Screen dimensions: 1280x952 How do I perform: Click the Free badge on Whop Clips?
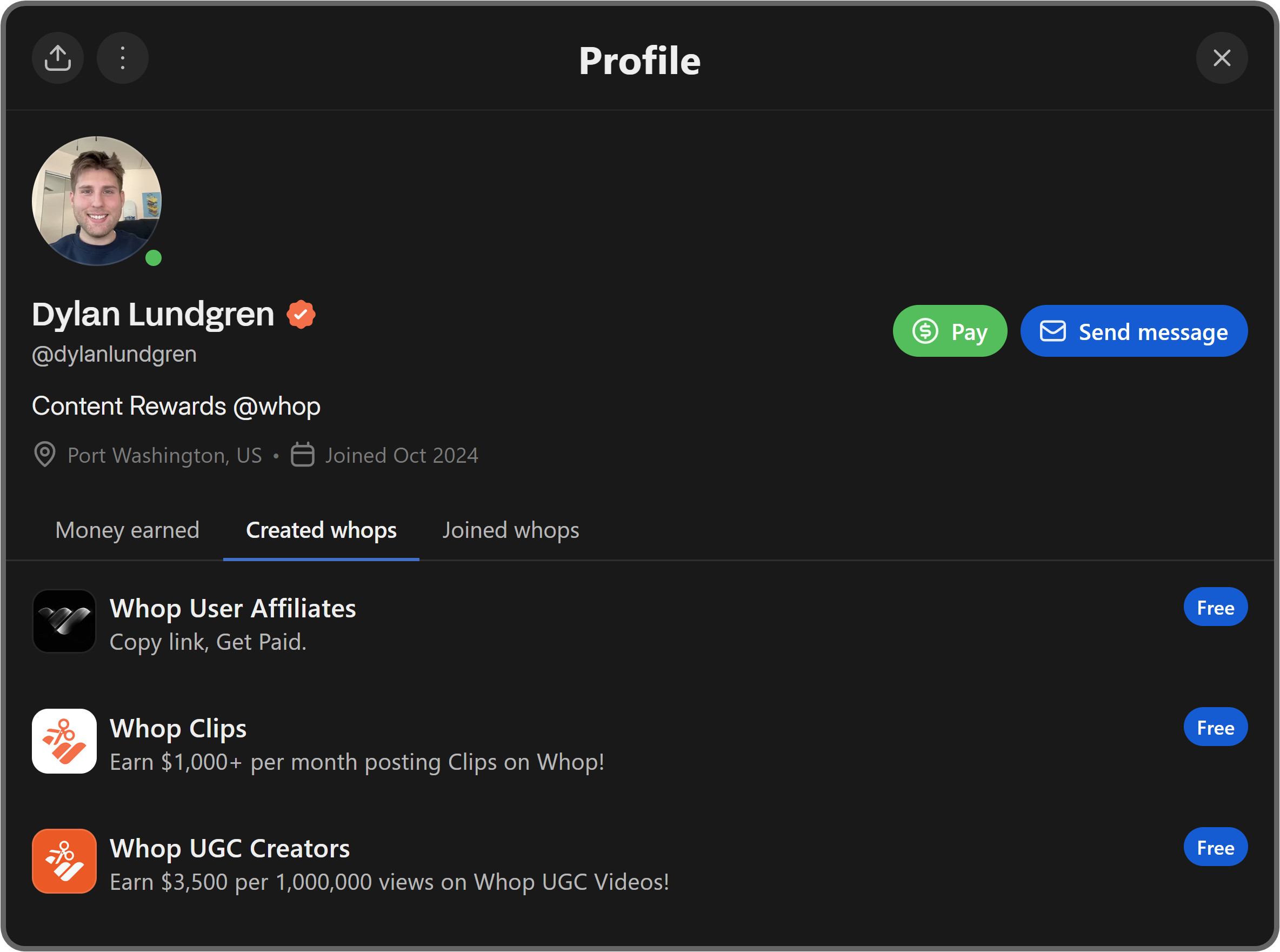point(1215,726)
